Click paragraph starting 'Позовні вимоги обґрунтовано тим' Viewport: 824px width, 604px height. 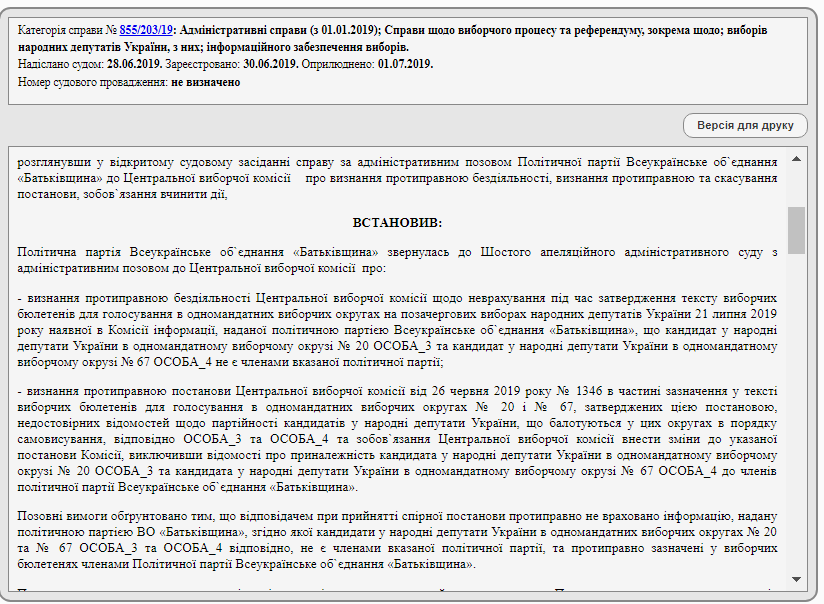pos(397,540)
